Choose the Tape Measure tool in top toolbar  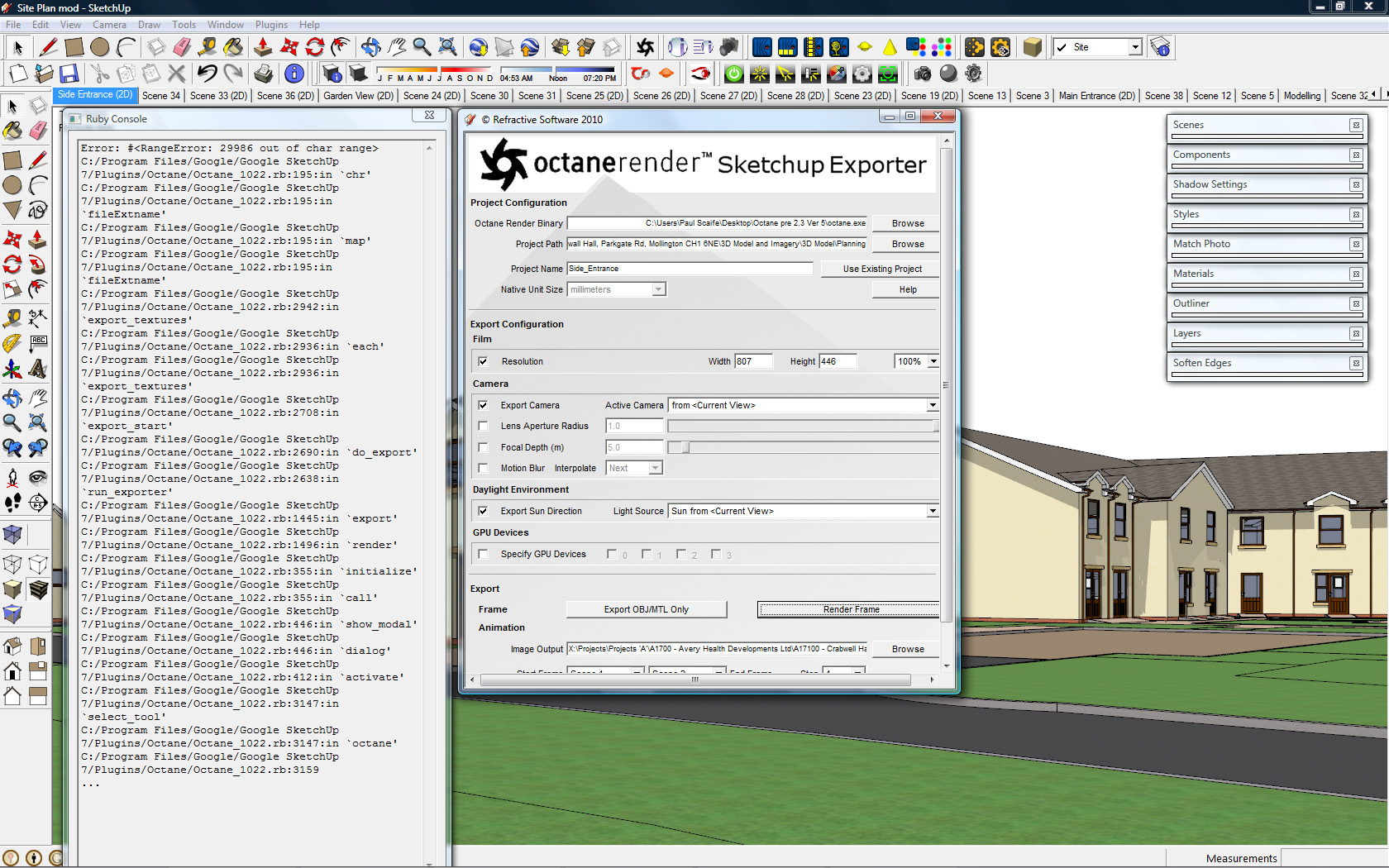point(208,47)
